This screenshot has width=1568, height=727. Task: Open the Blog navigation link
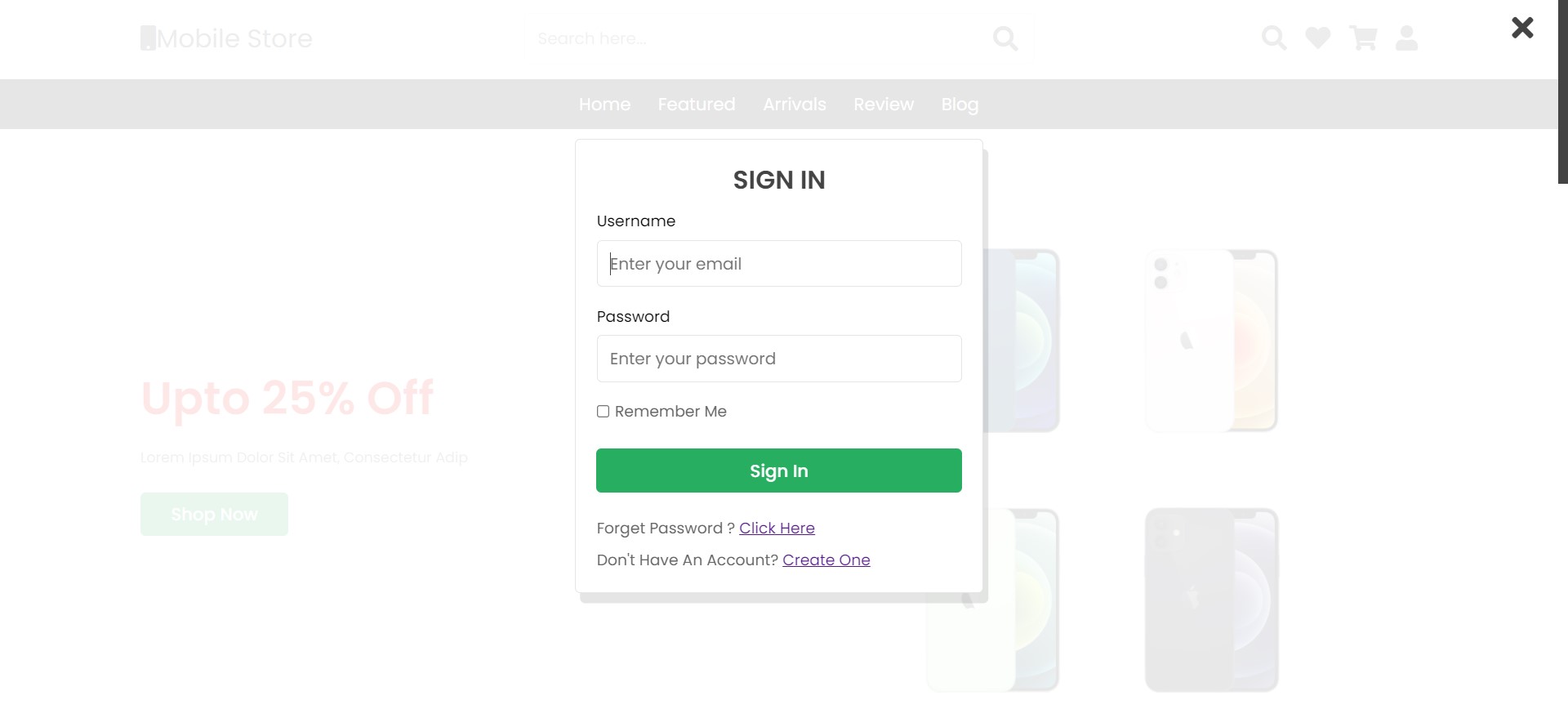point(960,105)
